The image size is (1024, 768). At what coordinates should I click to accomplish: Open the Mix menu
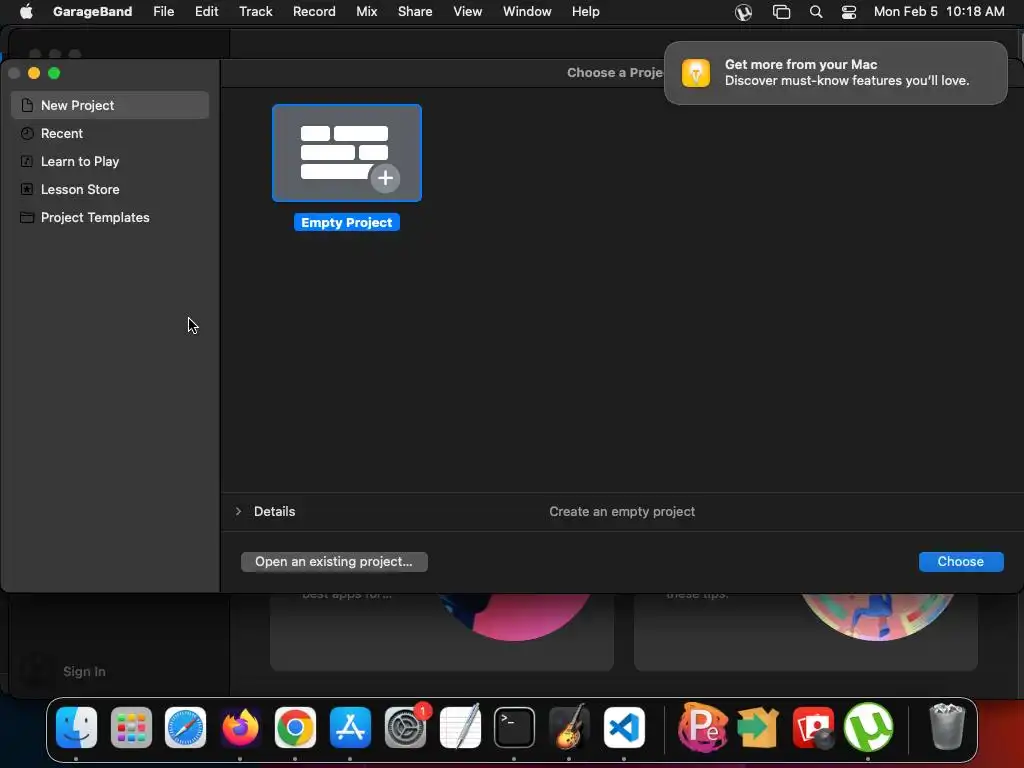pyautogui.click(x=366, y=11)
